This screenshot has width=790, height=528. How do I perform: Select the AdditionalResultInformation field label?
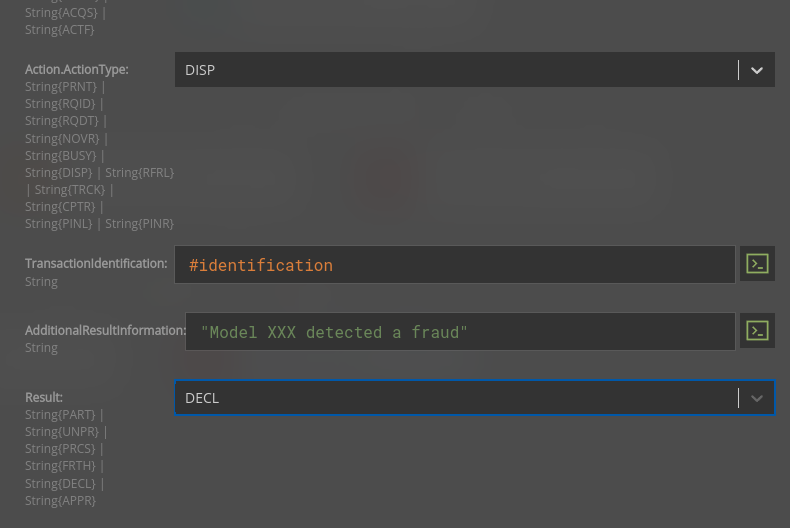click(105, 331)
